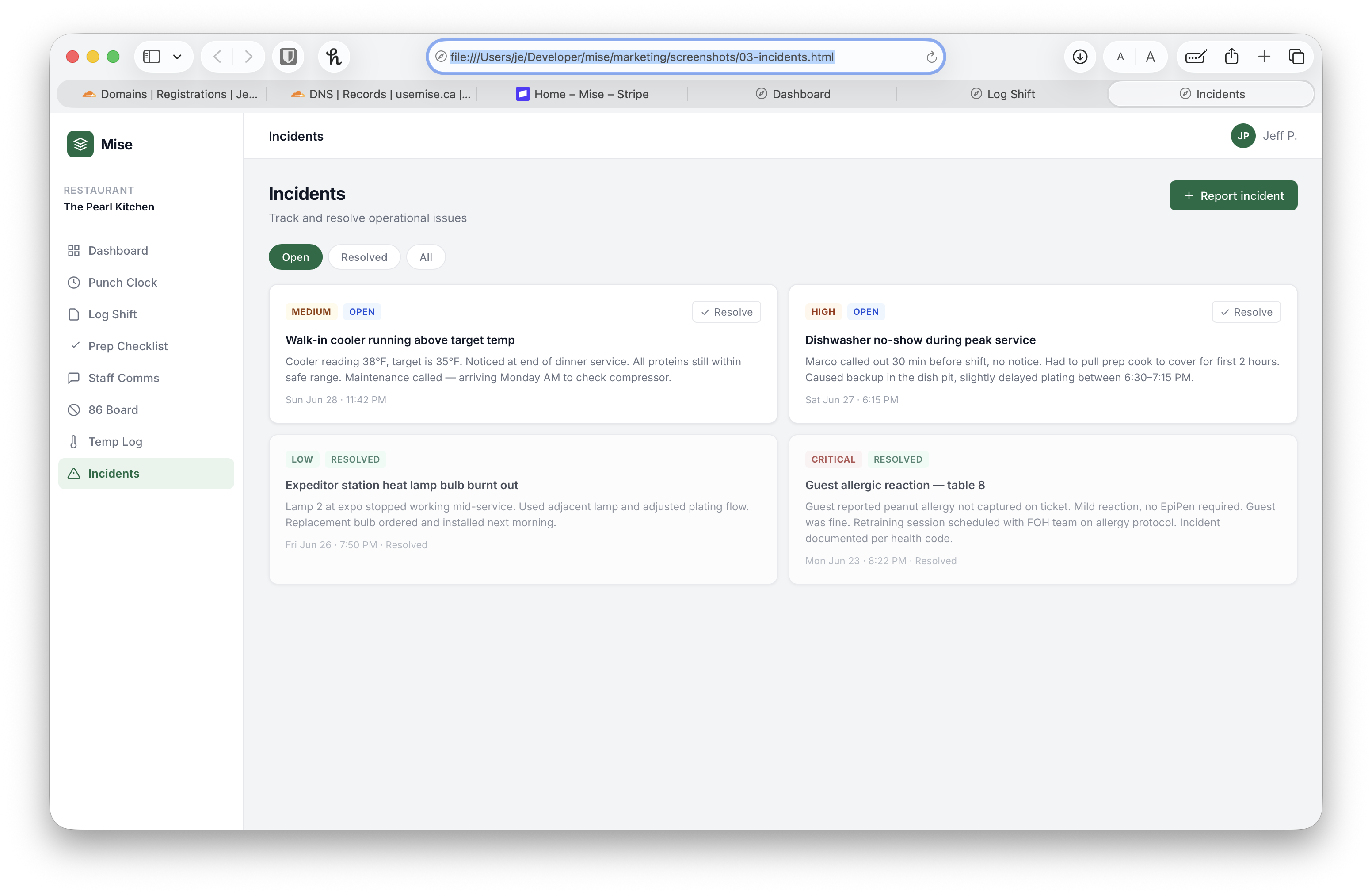This screenshot has height=895, width=1372.
Task: Click the CRITICAL severity badge
Action: click(x=834, y=459)
